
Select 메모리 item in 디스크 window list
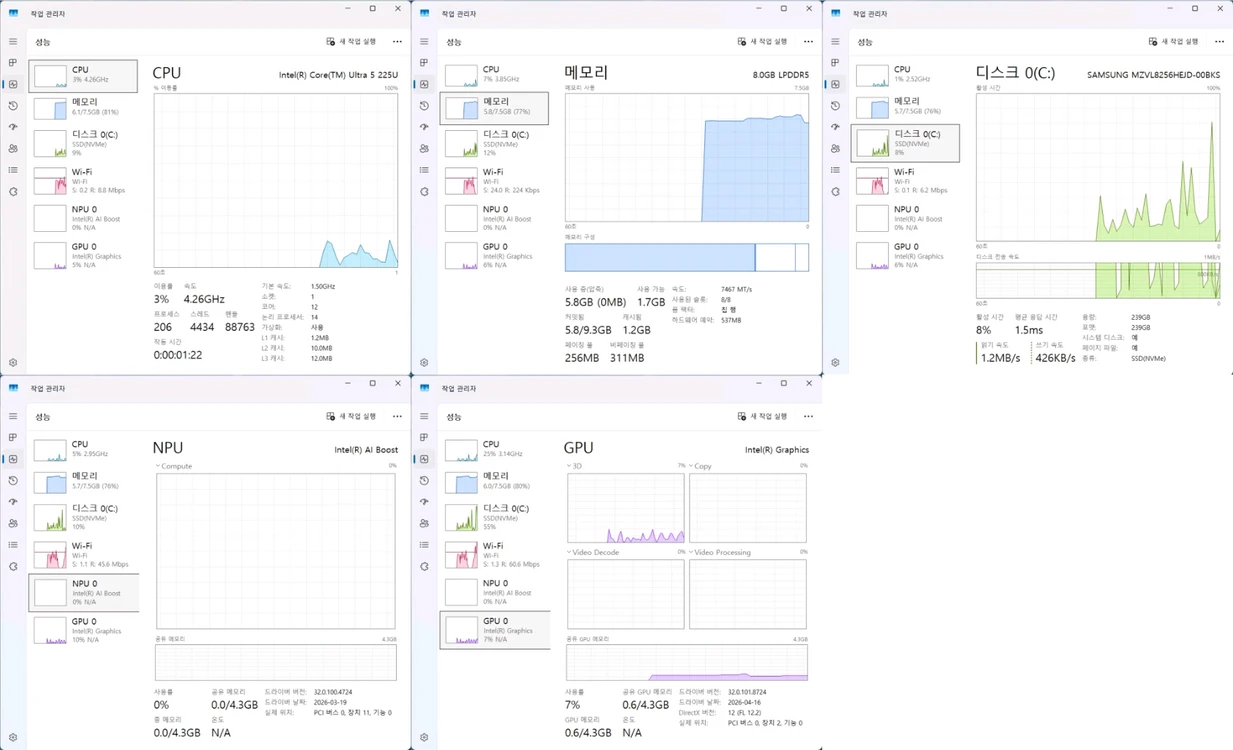click(x=906, y=107)
